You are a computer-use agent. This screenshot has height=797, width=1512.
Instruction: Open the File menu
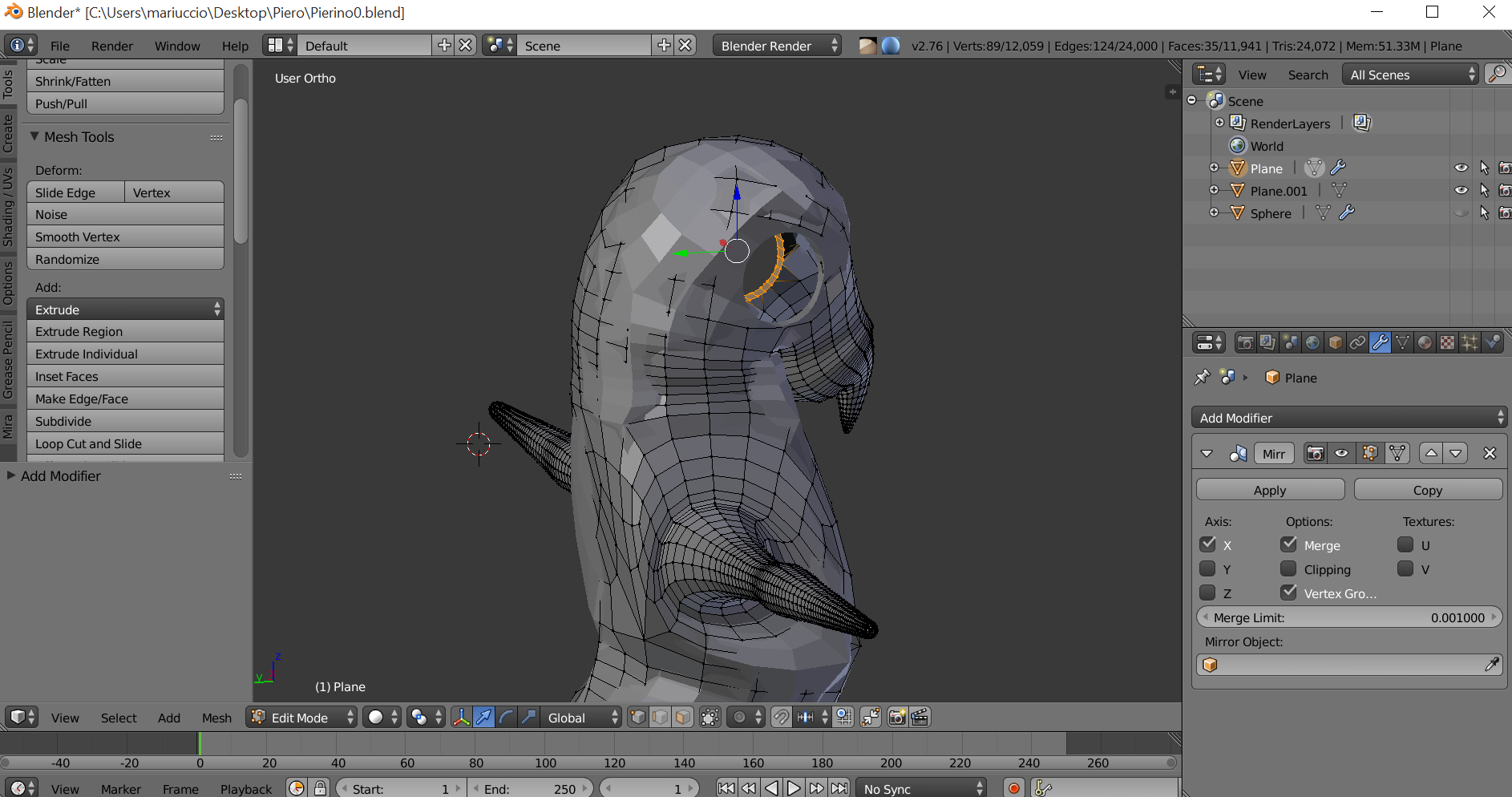pos(60,46)
